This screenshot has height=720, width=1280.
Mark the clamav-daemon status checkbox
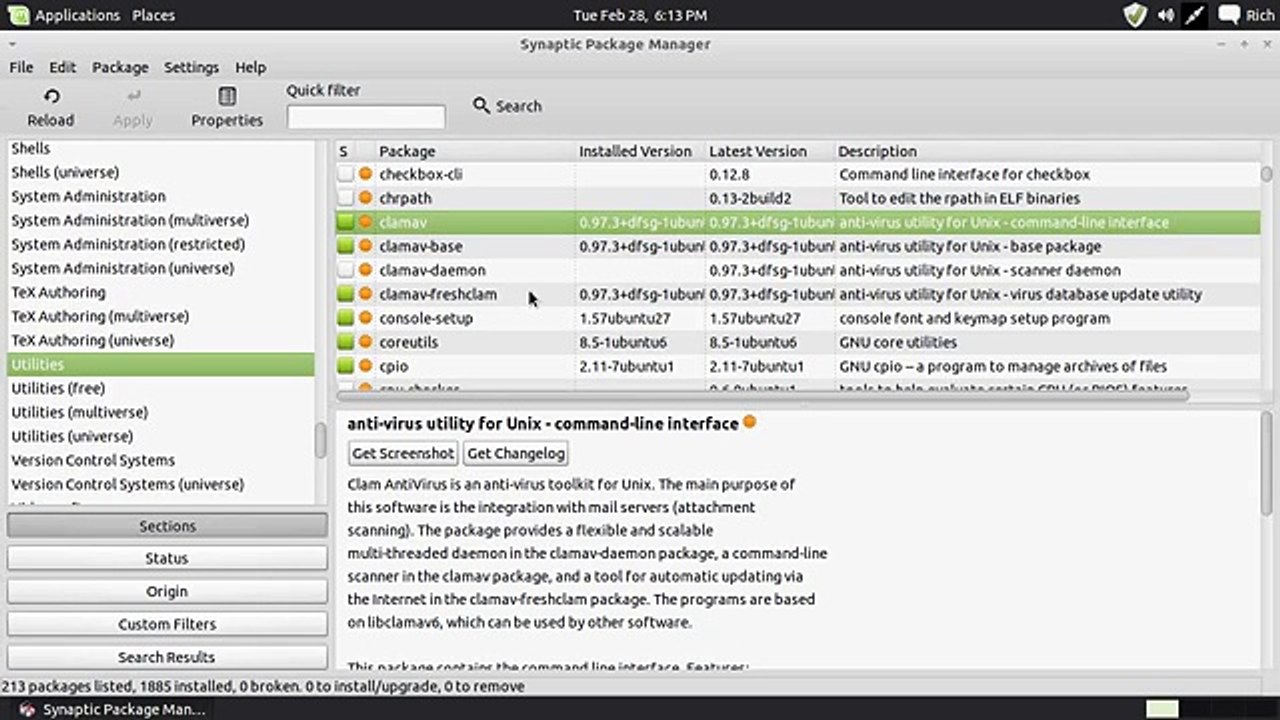coord(345,270)
